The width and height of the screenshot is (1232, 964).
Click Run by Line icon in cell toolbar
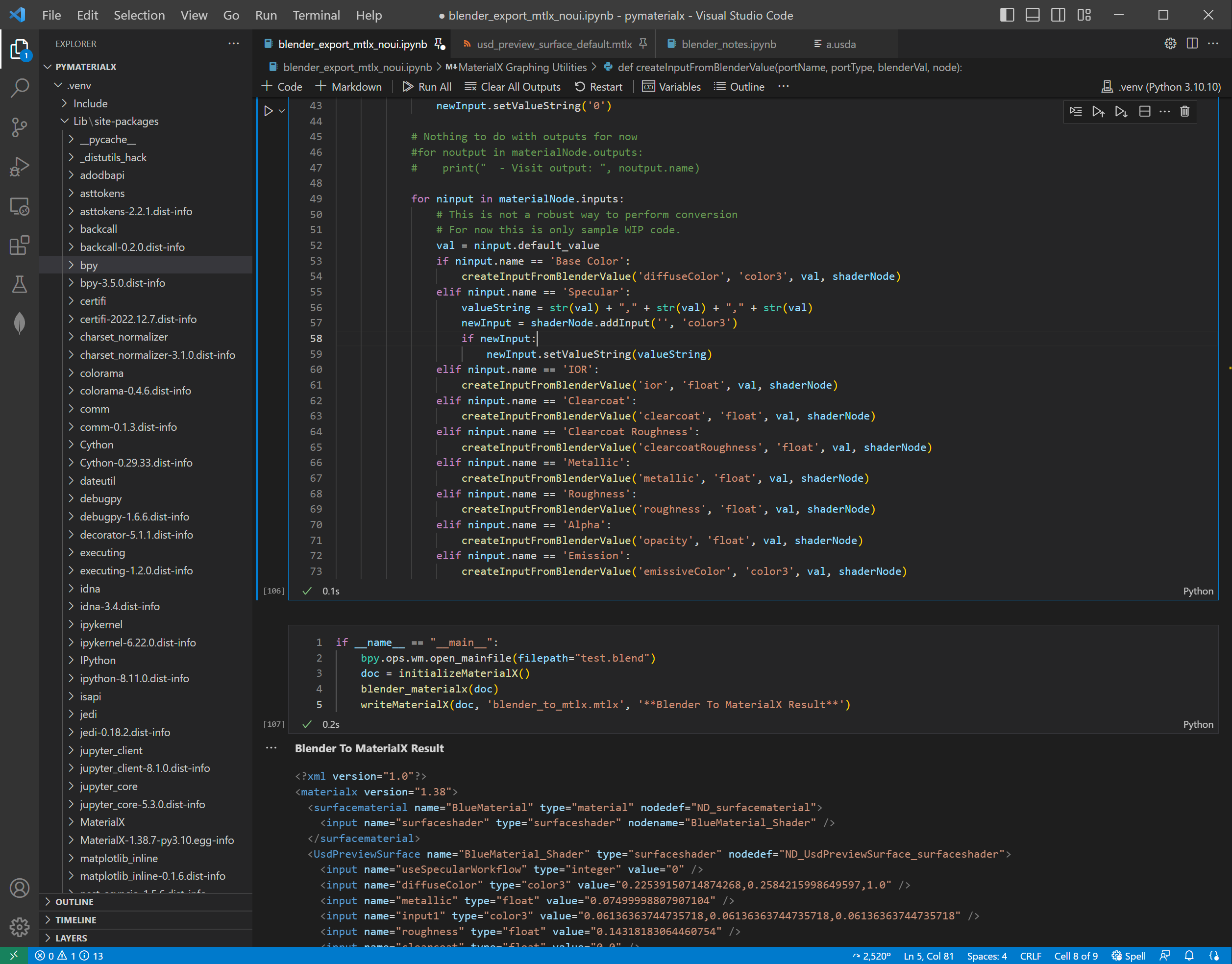pos(1076,112)
